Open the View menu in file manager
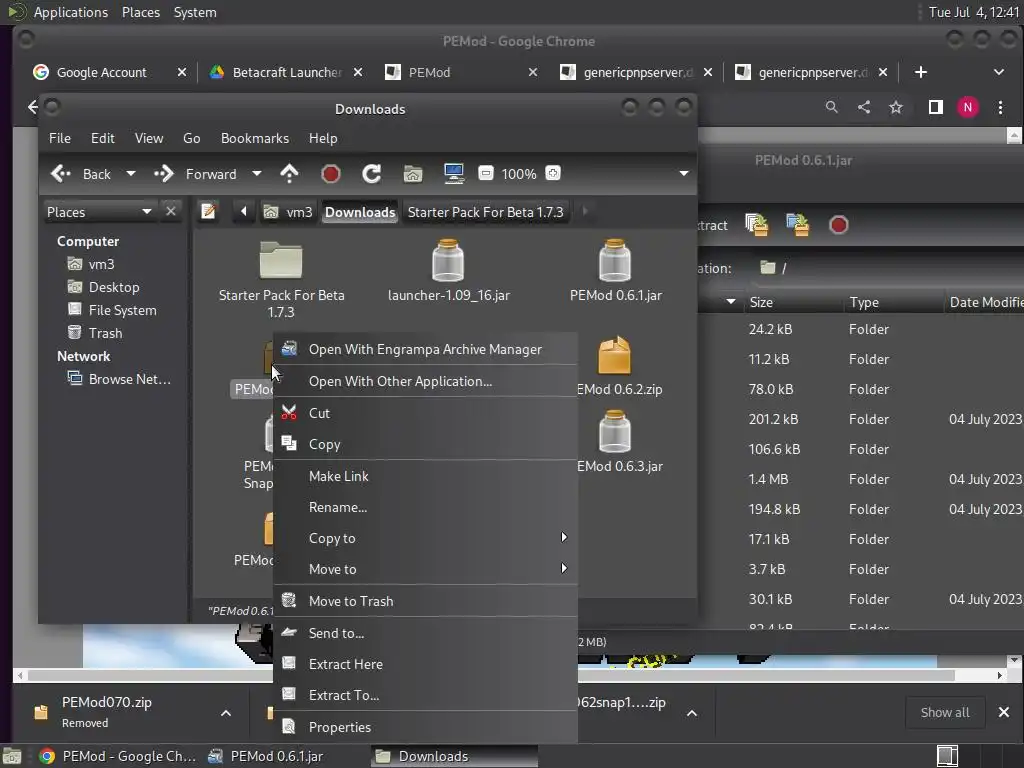The image size is (1024, 768). click(149, 138)
